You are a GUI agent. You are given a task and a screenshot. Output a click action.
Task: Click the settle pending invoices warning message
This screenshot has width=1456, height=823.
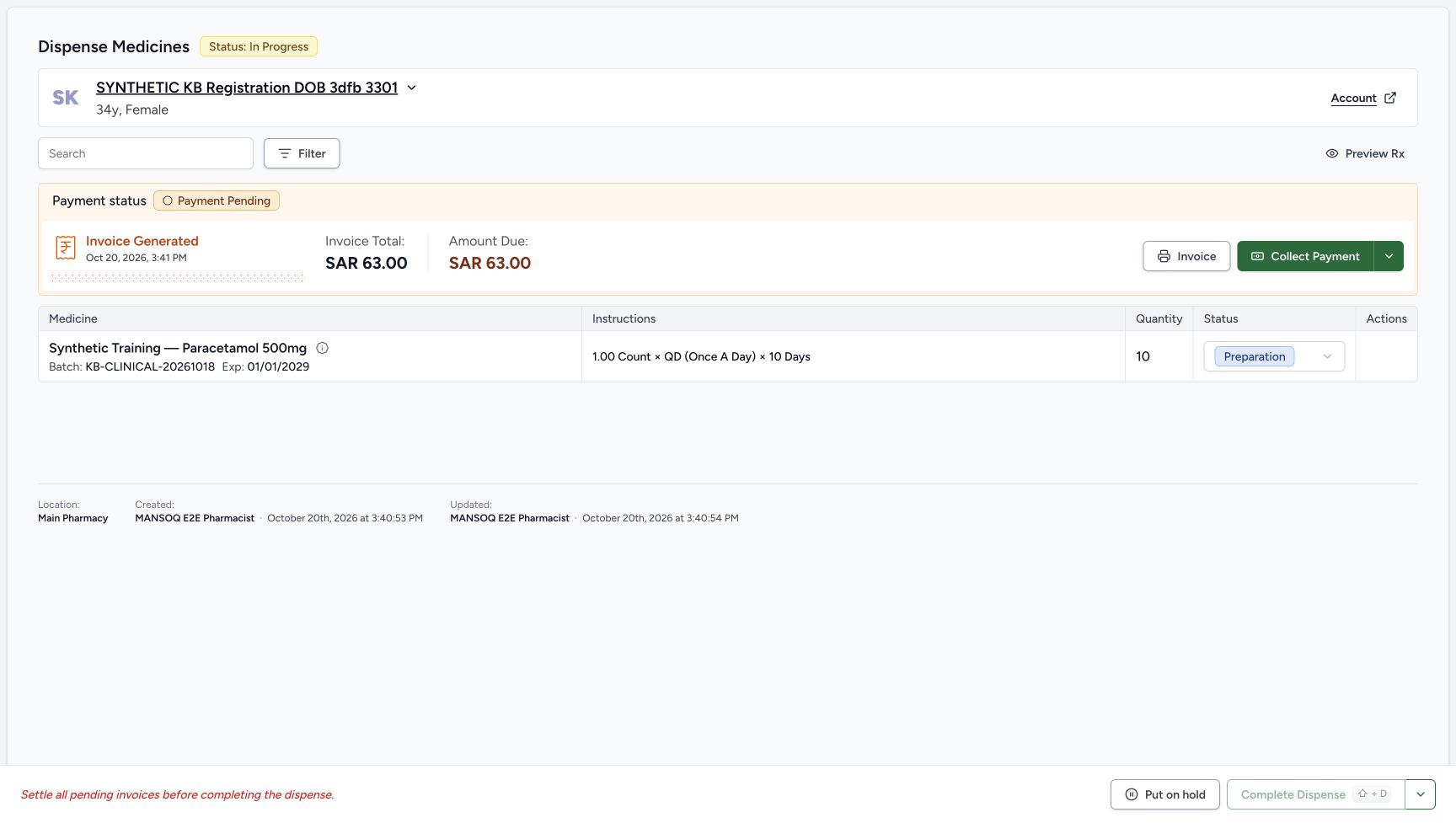pyautogui.click(x=178, y=794)
